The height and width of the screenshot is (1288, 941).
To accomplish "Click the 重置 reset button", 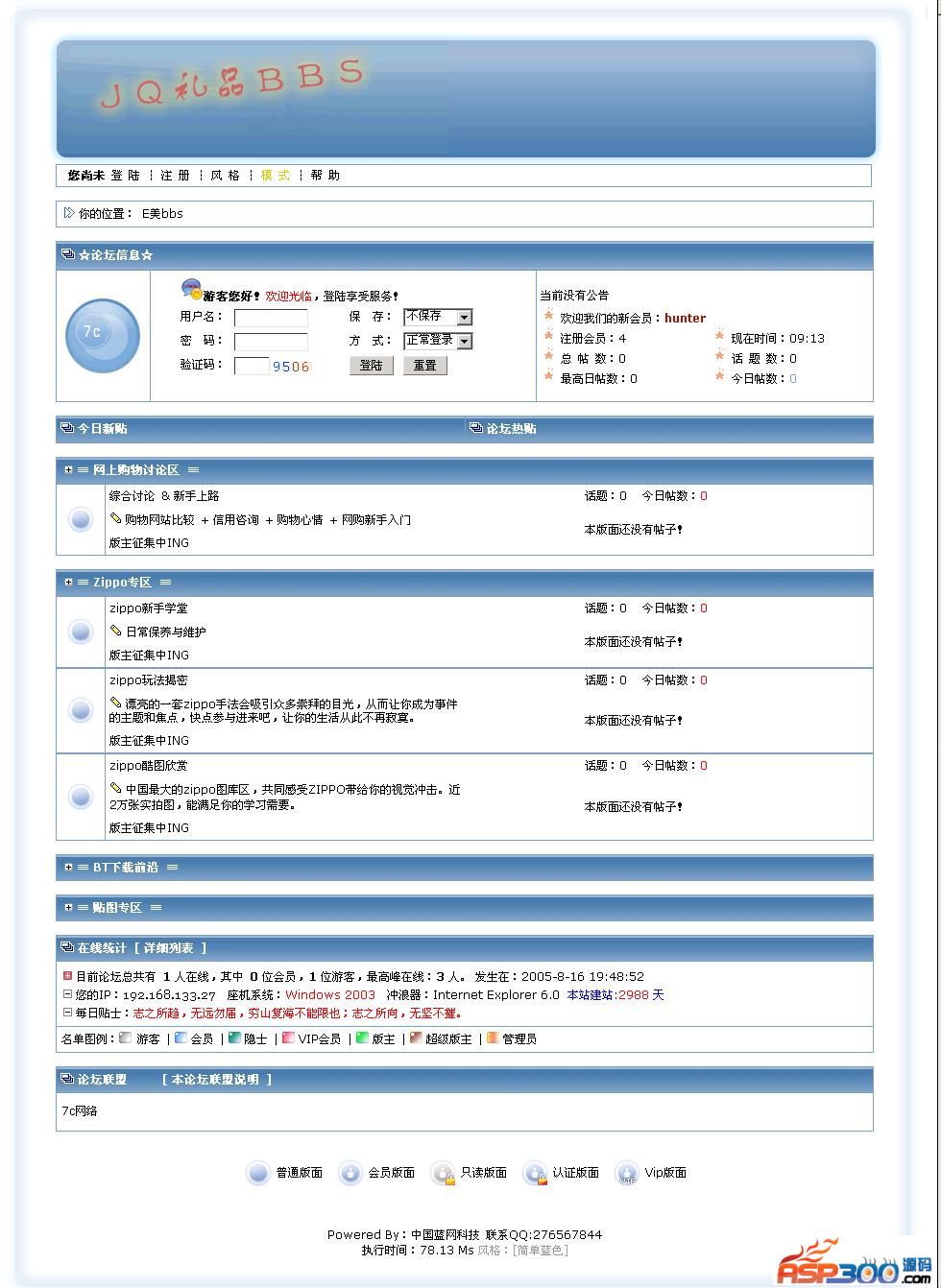I will tap(425, 366).
